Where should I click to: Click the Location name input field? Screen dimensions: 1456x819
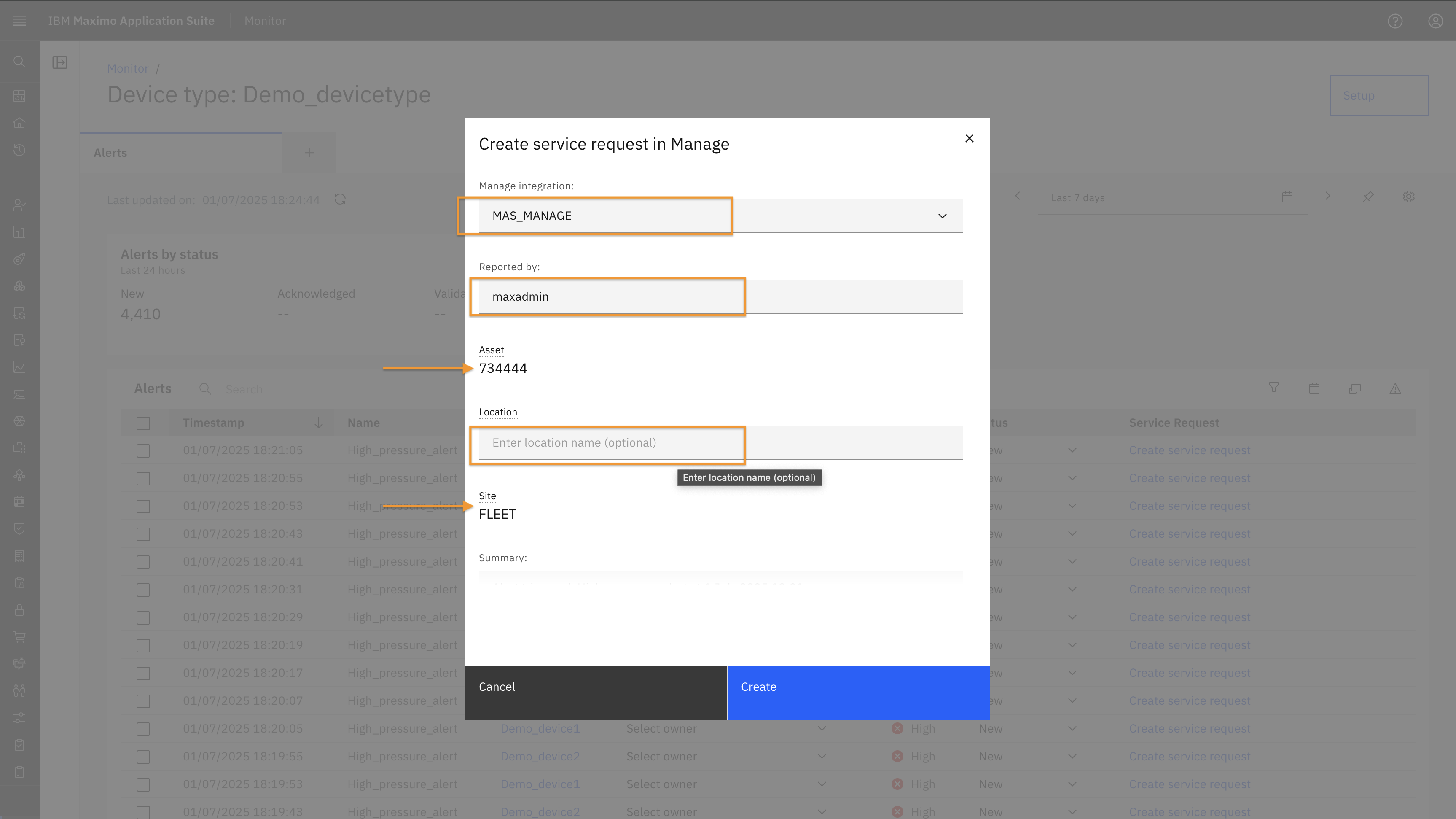pyautogui.click(x=720, y=442)
